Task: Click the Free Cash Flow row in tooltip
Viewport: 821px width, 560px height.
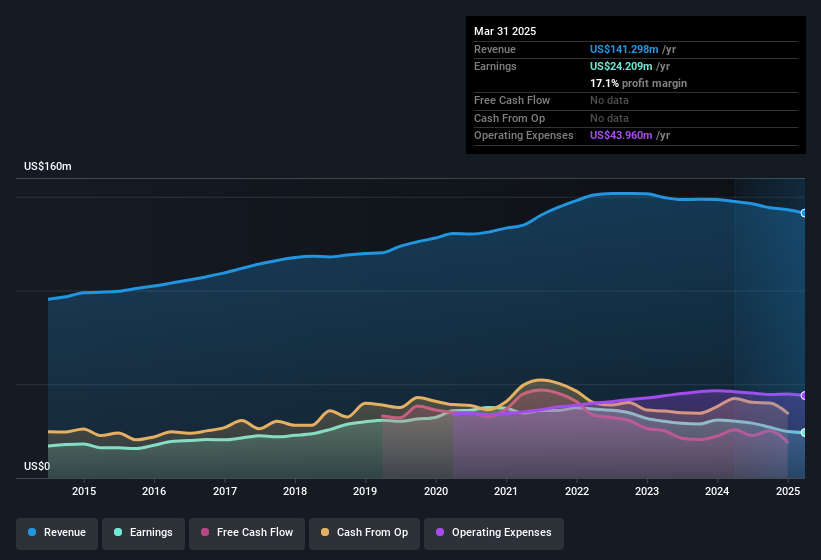Action: click(636, 101)
